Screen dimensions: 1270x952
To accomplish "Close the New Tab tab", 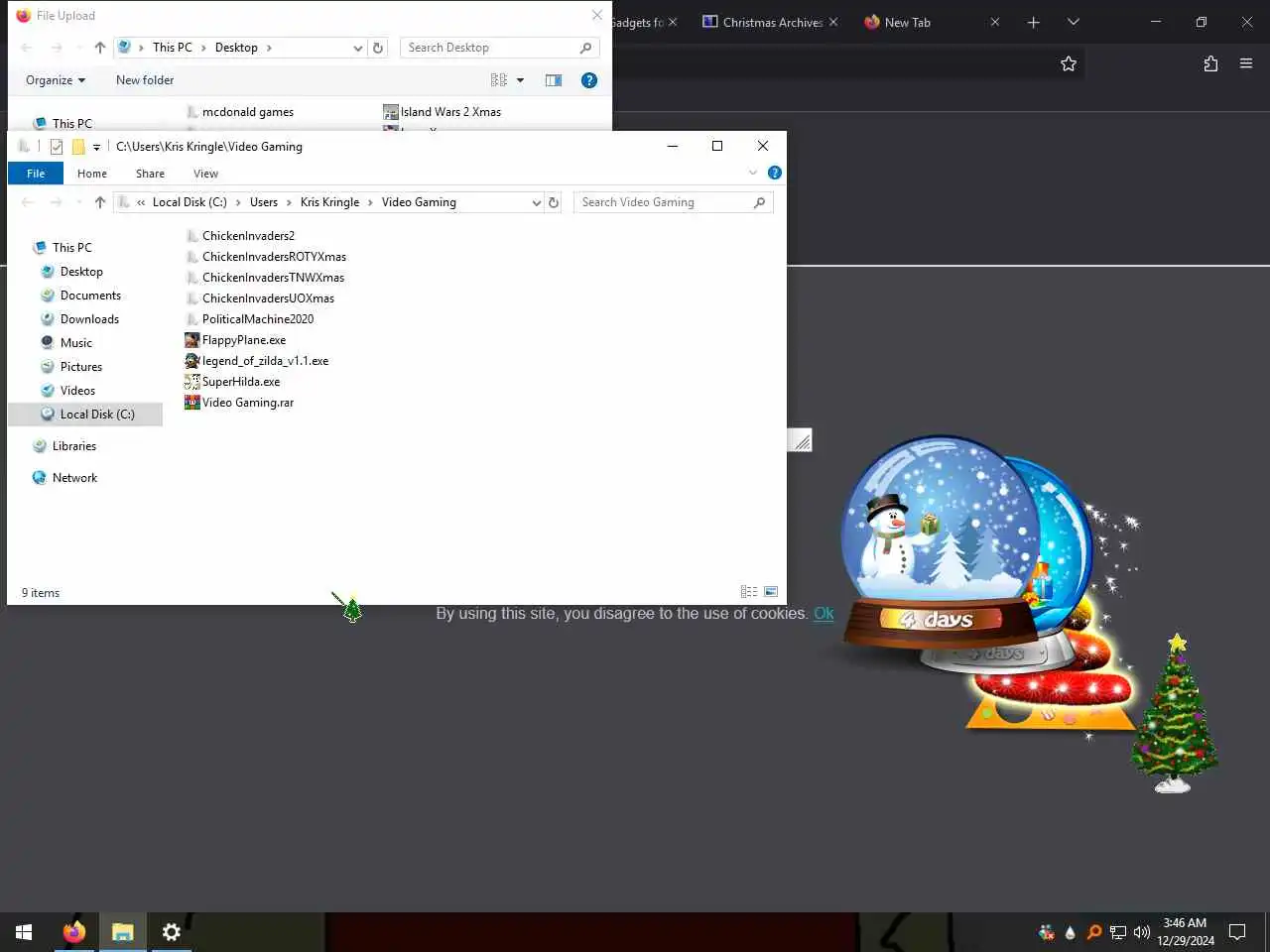I will pos(995,22).
